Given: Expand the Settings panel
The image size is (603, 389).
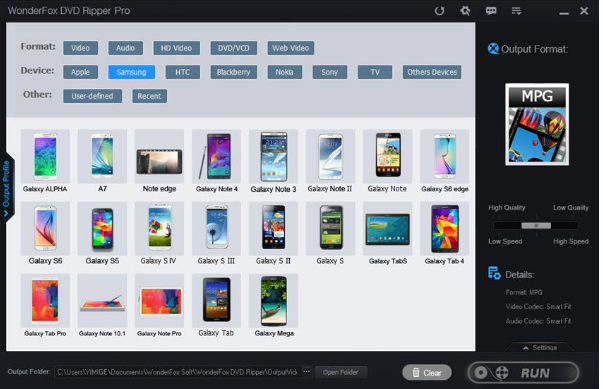Looking at the screenshot, I should 540,347.
